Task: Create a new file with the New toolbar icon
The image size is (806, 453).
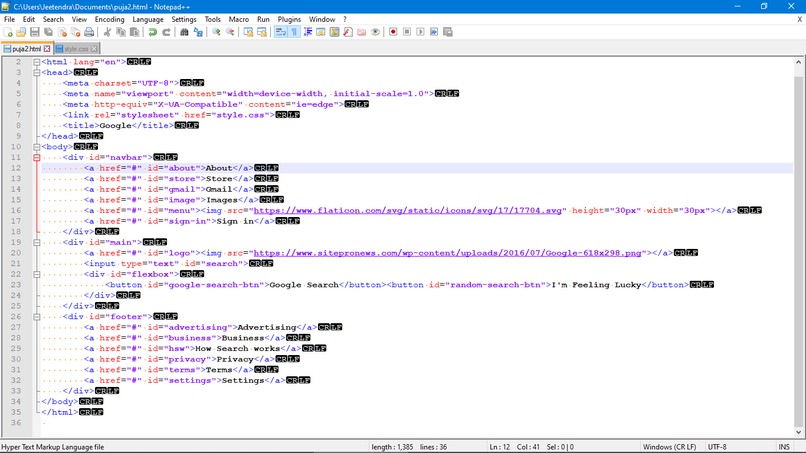Action: 8,32
